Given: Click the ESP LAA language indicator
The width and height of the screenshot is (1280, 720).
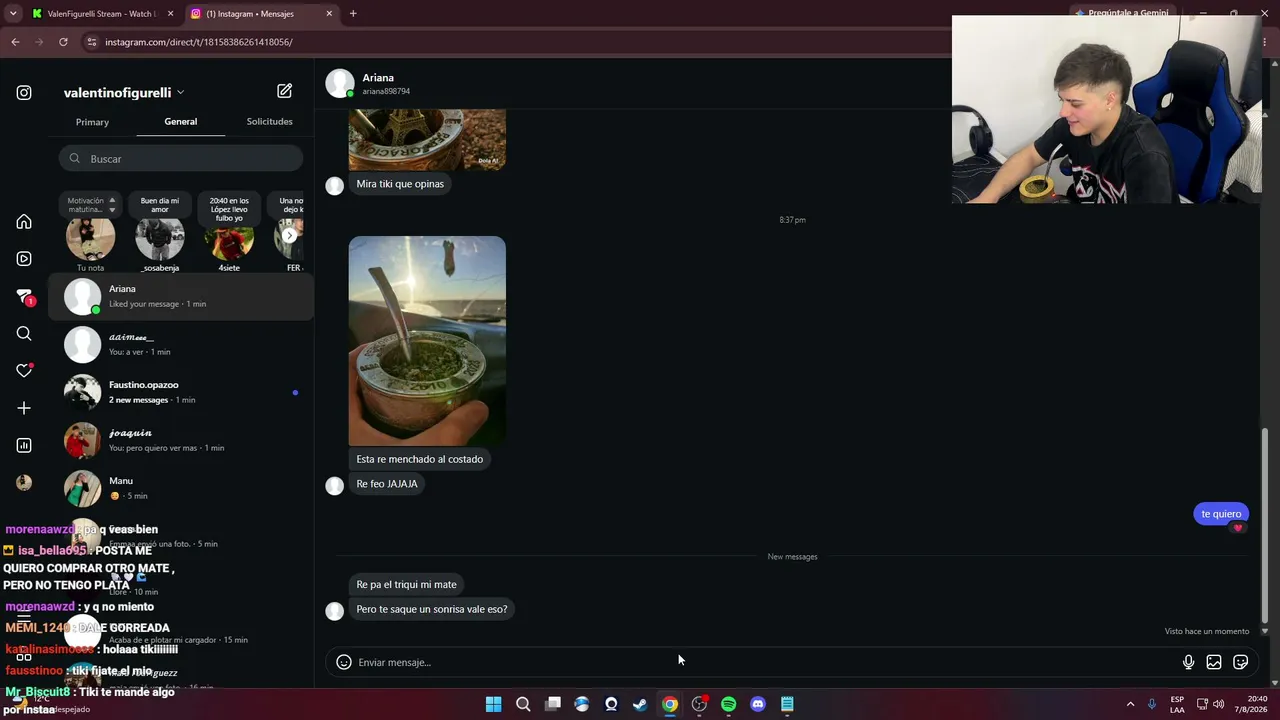Looking at the screenshot, I should (x=1177, y=704).
